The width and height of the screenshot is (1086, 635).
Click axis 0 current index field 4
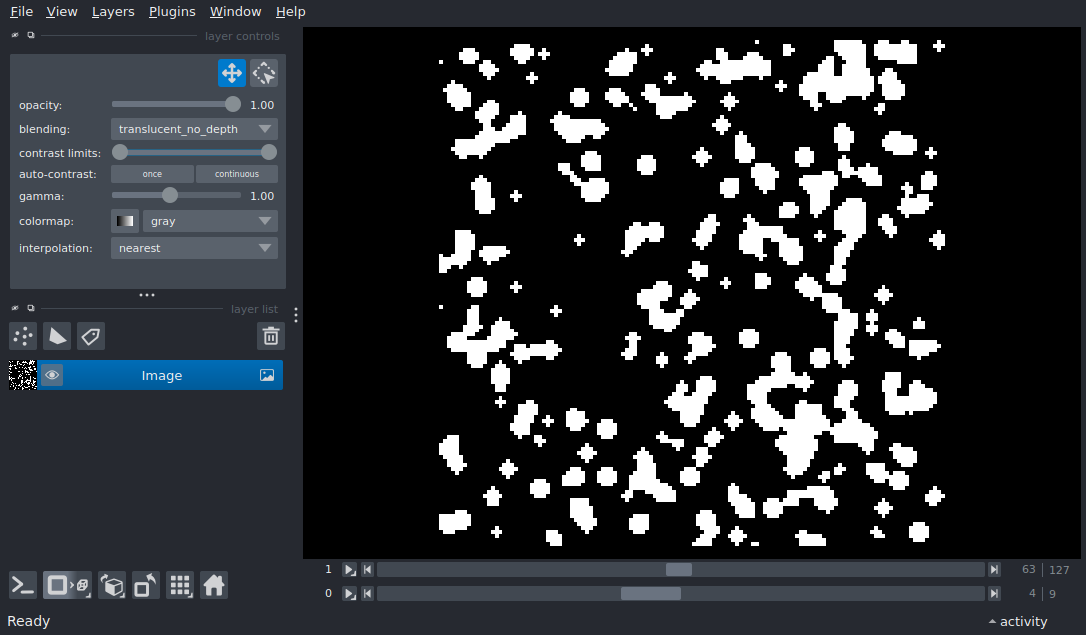[x=1031, y=593]
